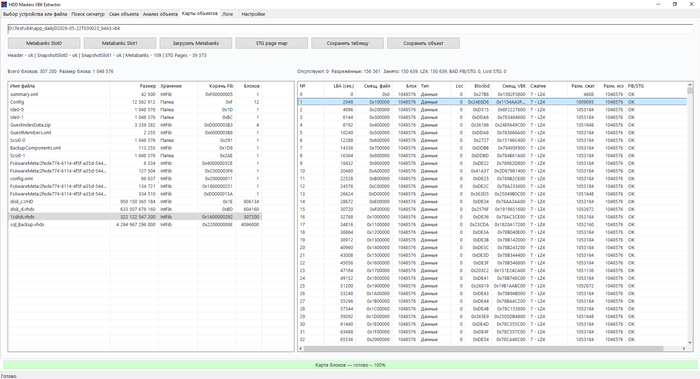The width and height of the screenshot is (700, 379).
Task: Select the Config folder row
Action: (x=135, y=102)
